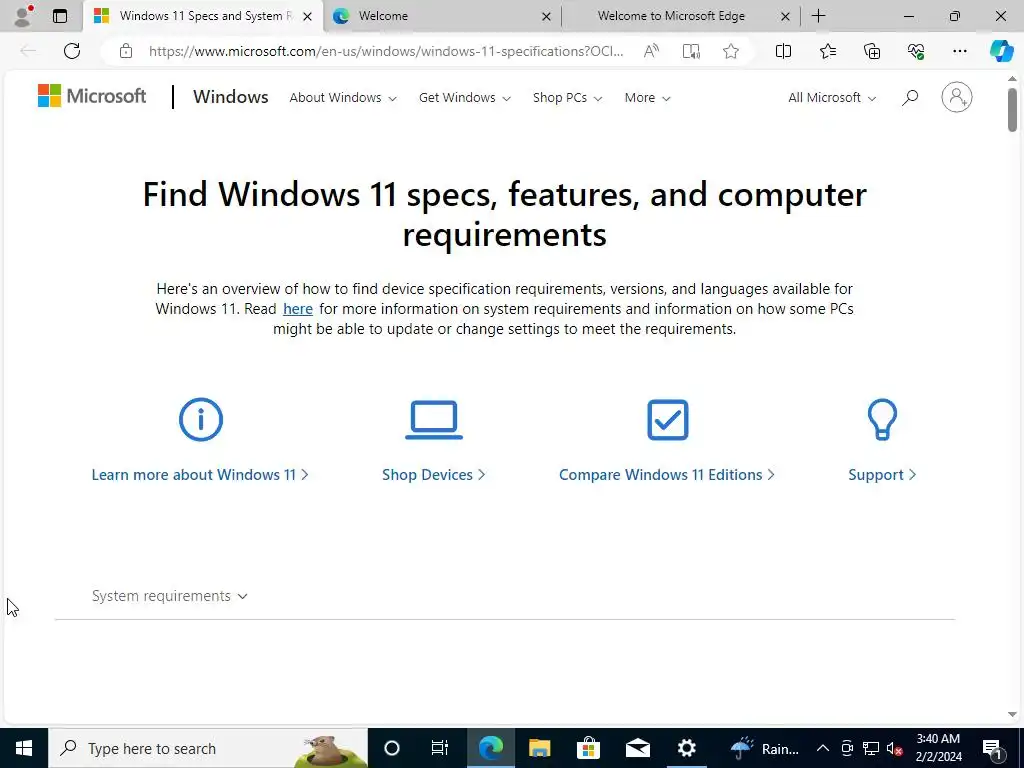Open Cortana circle in taskbar
The height and width of the screenshot is (768, 1024).
(392, 748)
